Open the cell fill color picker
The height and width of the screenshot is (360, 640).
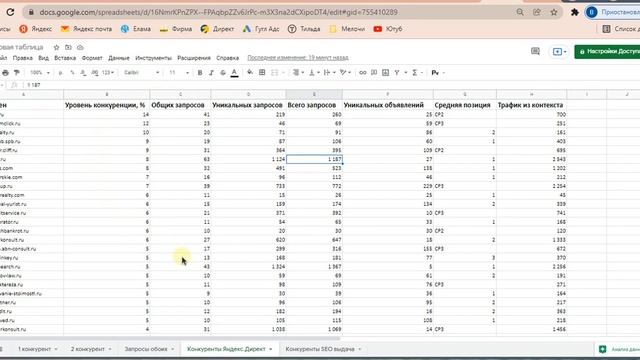250,73
